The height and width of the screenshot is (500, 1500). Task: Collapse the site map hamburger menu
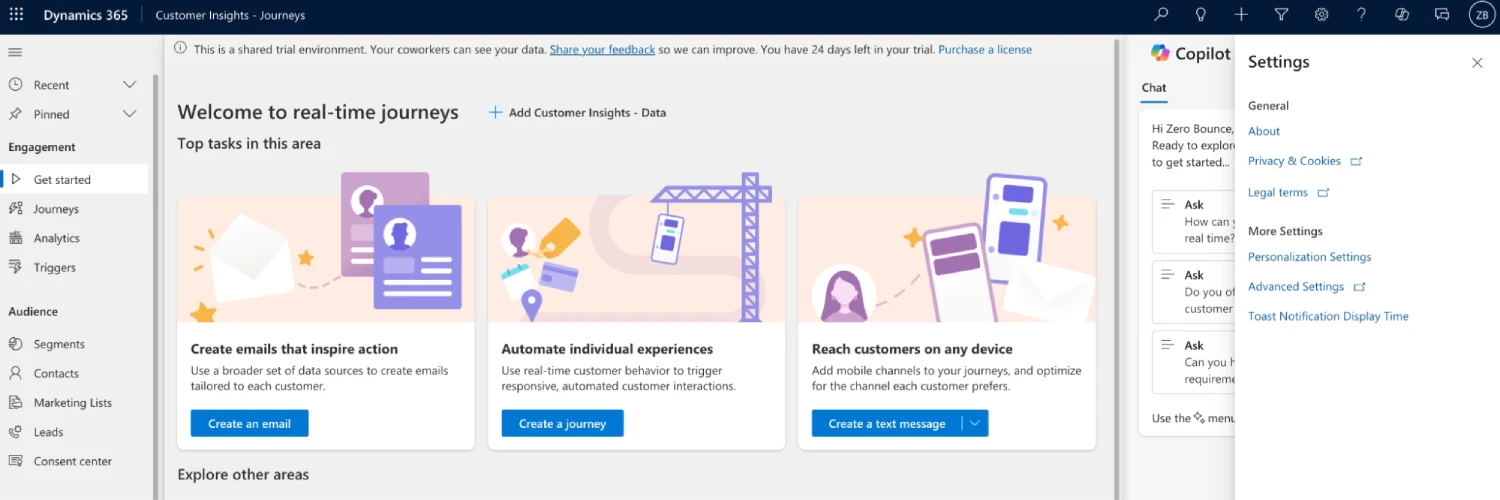pos(15,52)
